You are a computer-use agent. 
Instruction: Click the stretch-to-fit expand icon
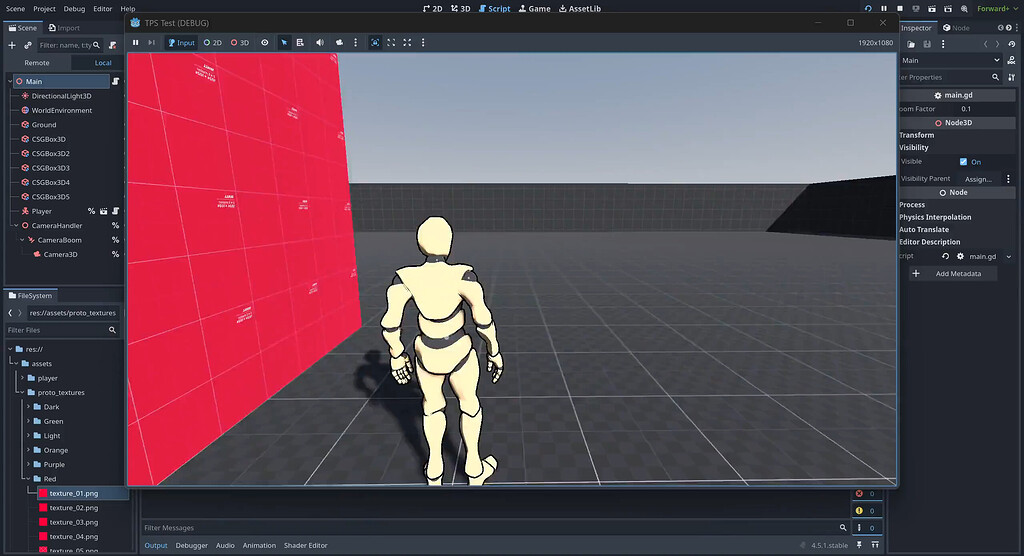(407, 42)
